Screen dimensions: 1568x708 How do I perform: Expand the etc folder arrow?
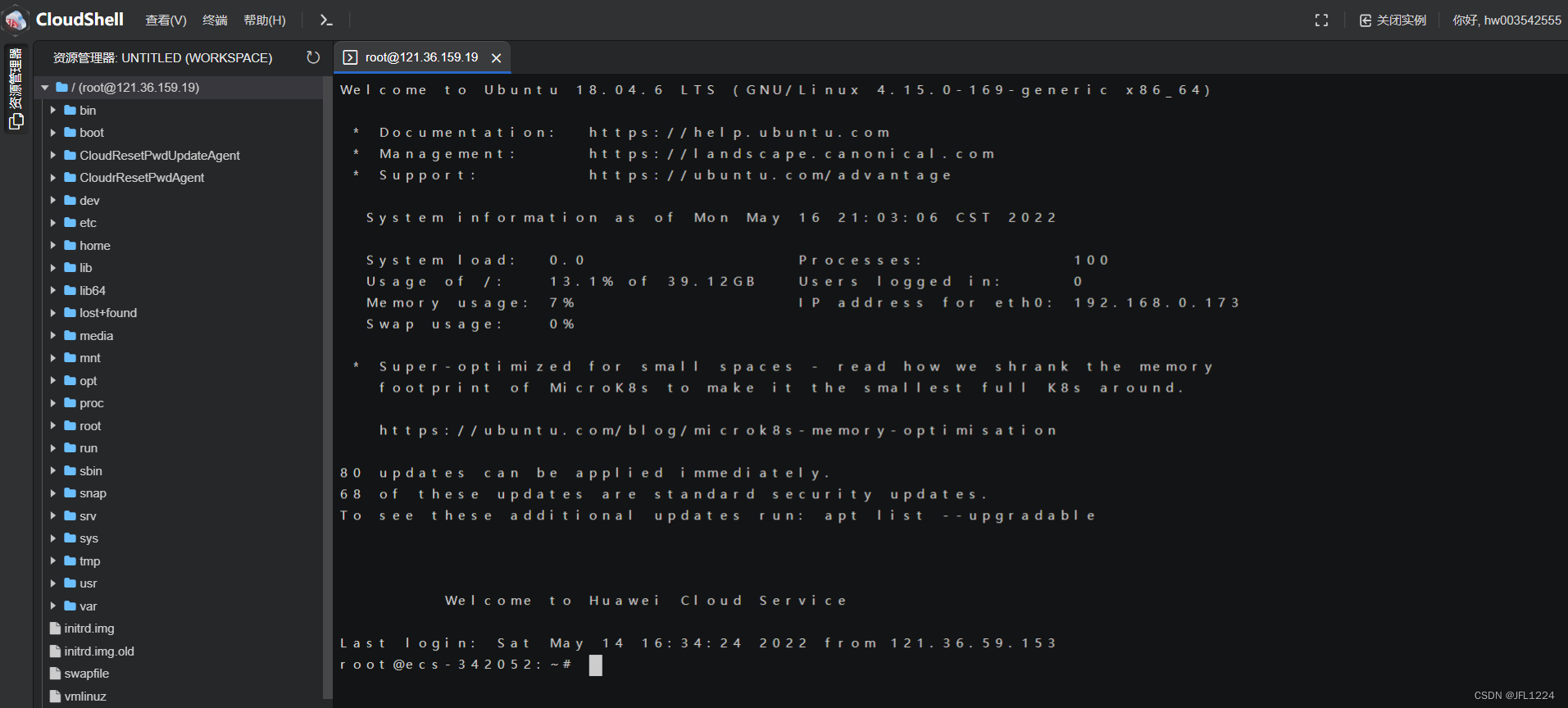click(53, 223)
